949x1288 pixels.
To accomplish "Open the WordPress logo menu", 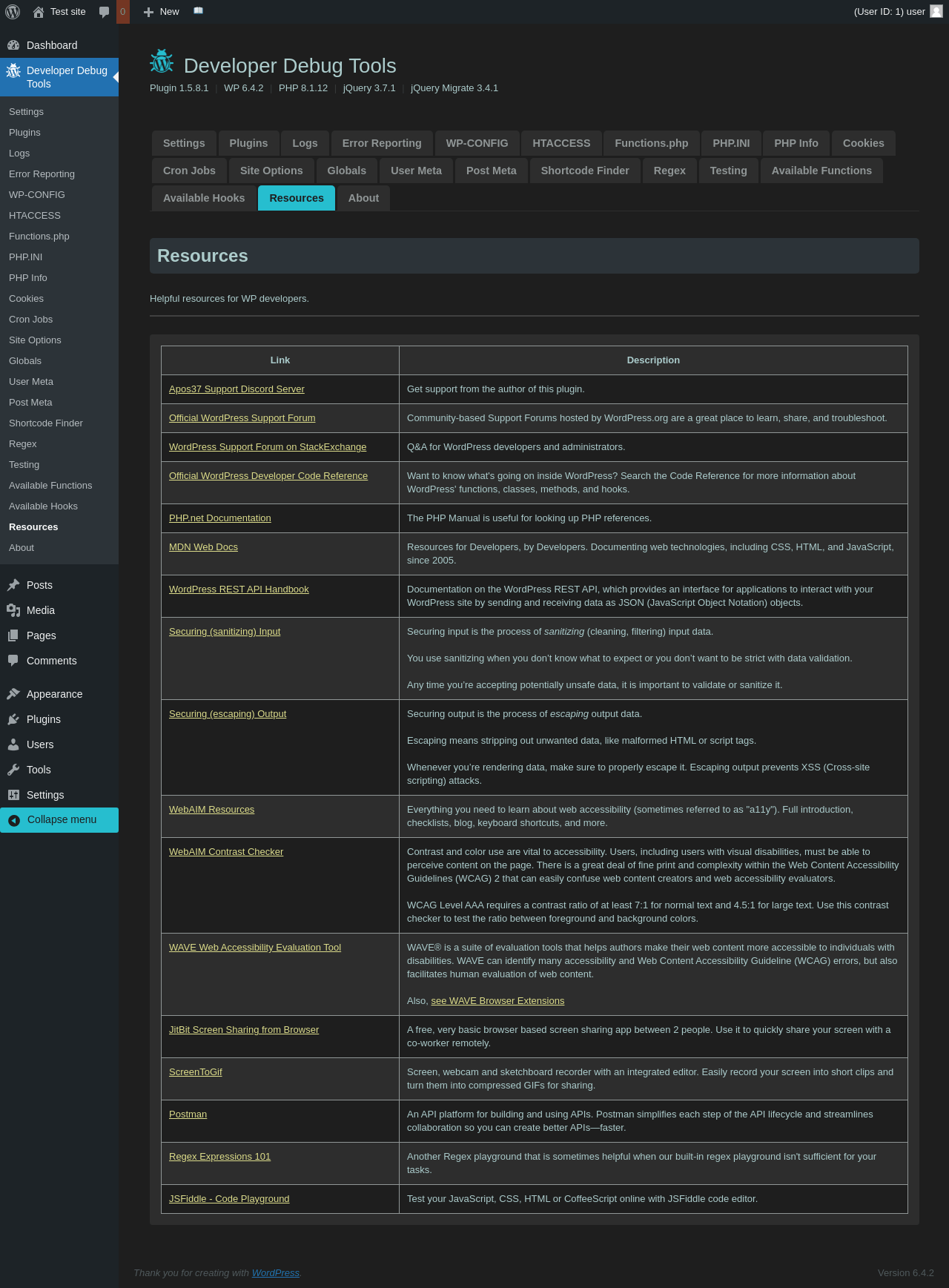I will pyautogui.click(x=13, y=12).
